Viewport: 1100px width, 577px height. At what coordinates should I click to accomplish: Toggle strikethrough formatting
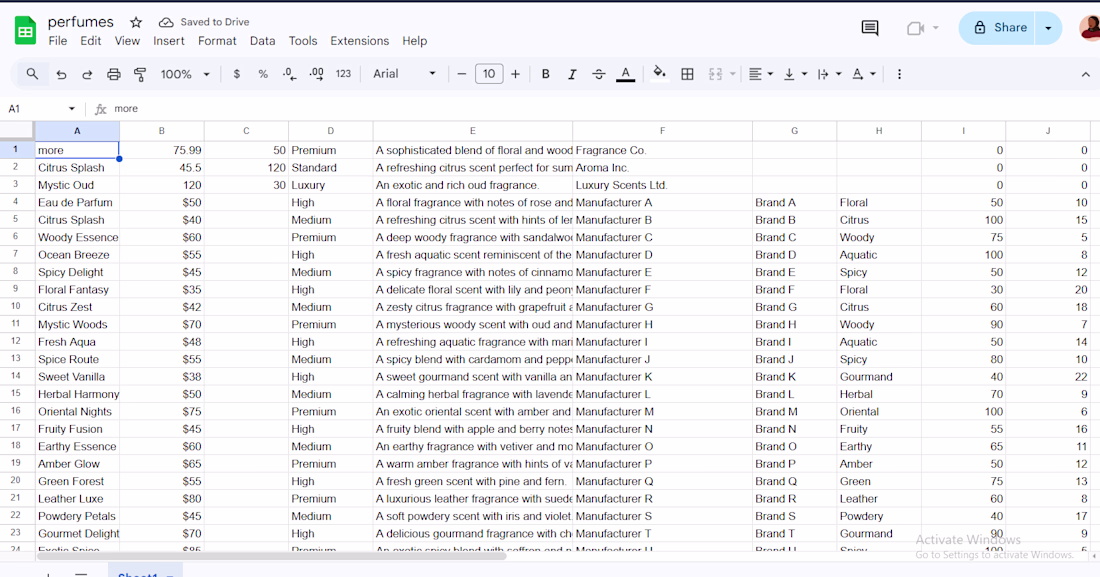599,74
